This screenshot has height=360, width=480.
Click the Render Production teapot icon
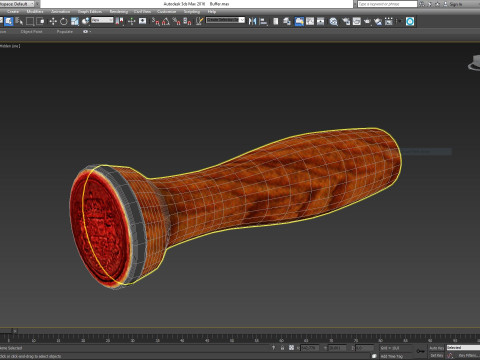367,21
